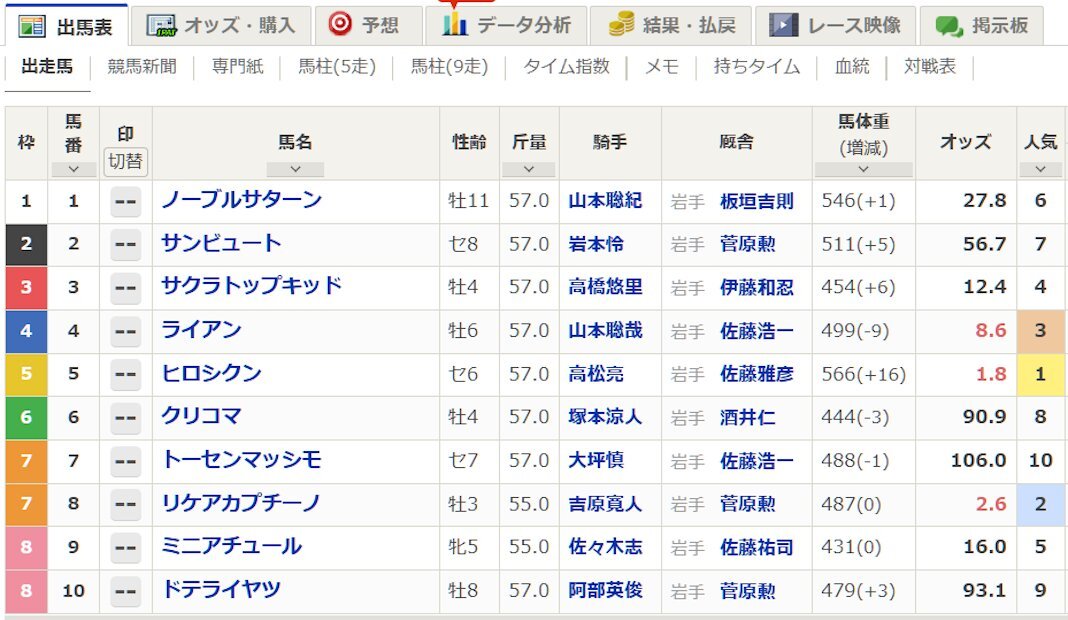Viewport: 1068px width, 620px height.
Task: Select trainer link 酒井仁
Action: click(x=747, y=418)
